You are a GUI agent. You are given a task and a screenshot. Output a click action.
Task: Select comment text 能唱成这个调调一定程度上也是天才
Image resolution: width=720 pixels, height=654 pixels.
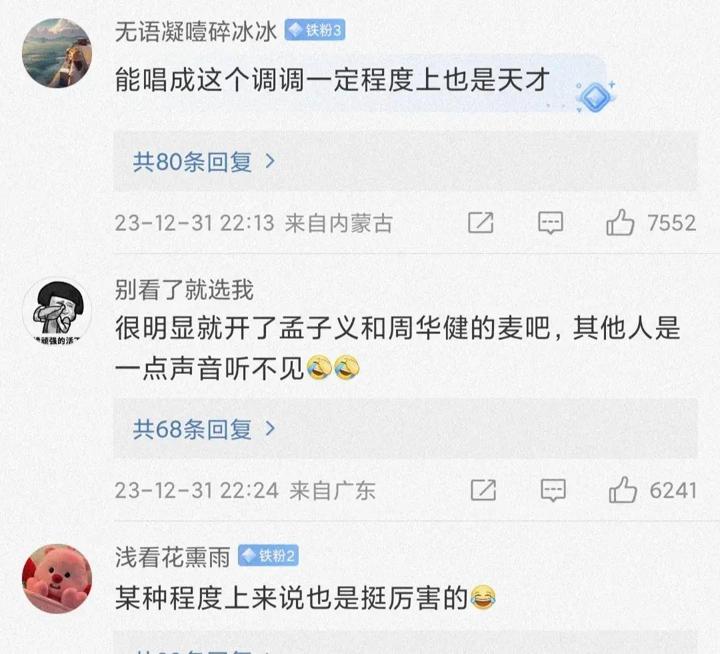click(332, 80)
